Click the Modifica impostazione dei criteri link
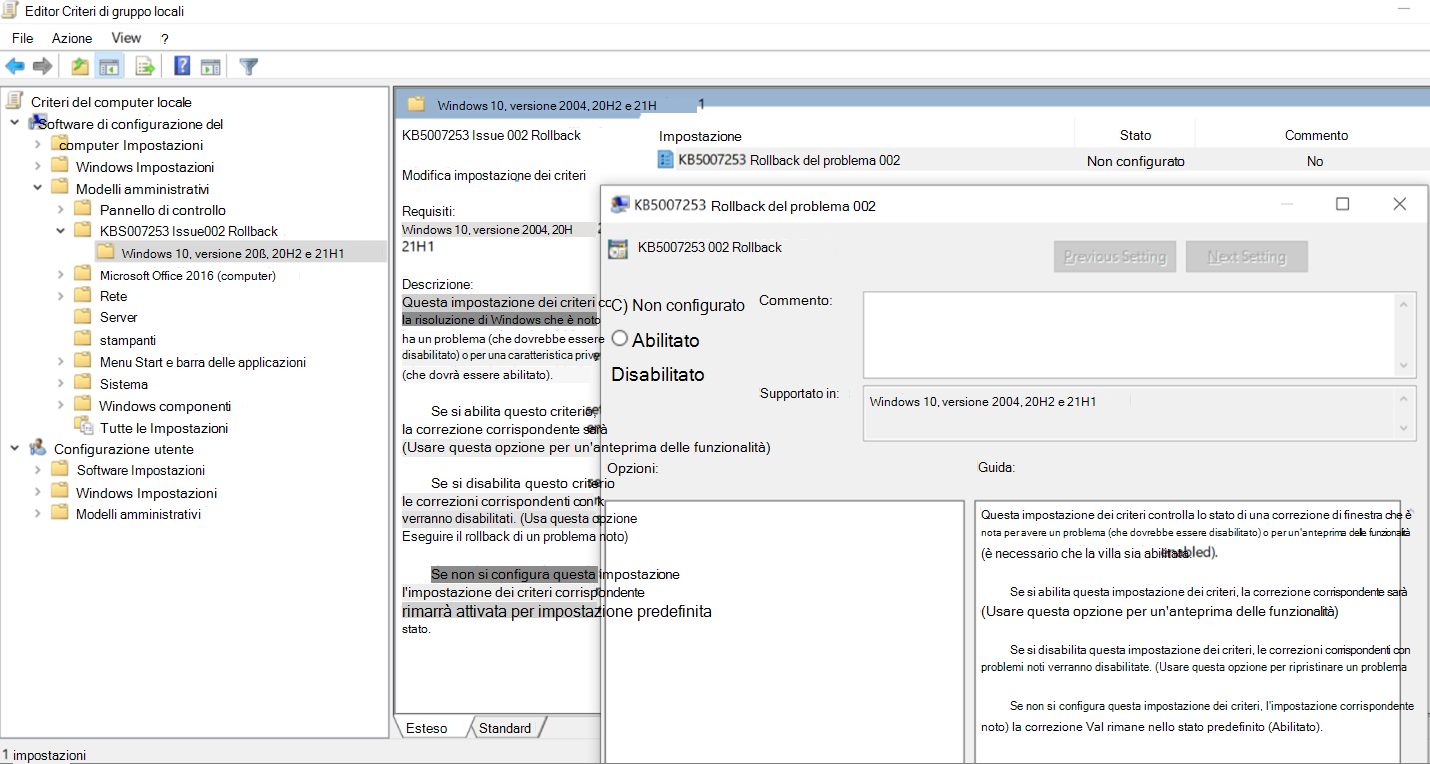1430x764 pixels. pyautogui.click(x=493, y=175)
